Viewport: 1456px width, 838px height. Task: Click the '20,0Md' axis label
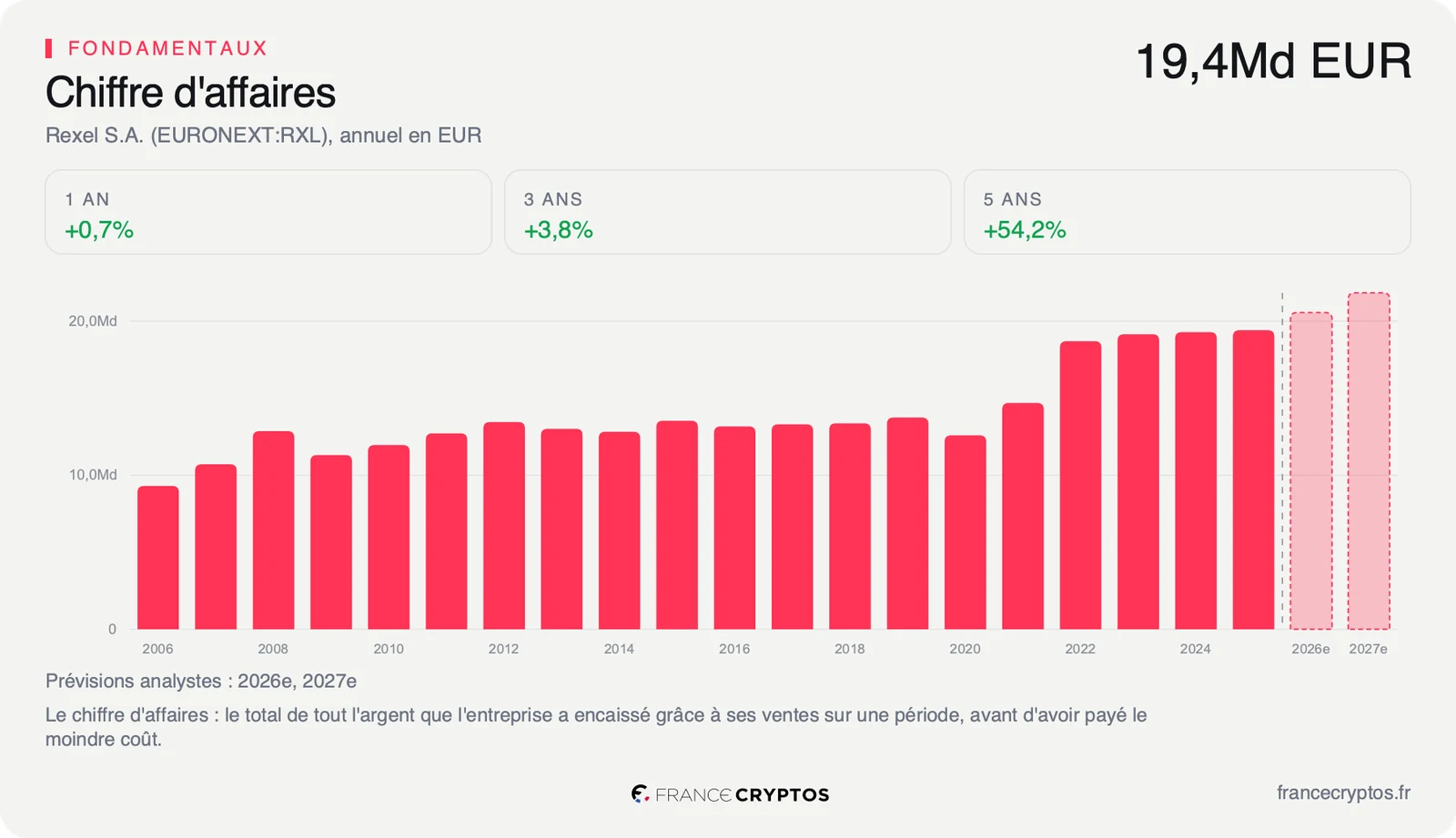point(93,321)
